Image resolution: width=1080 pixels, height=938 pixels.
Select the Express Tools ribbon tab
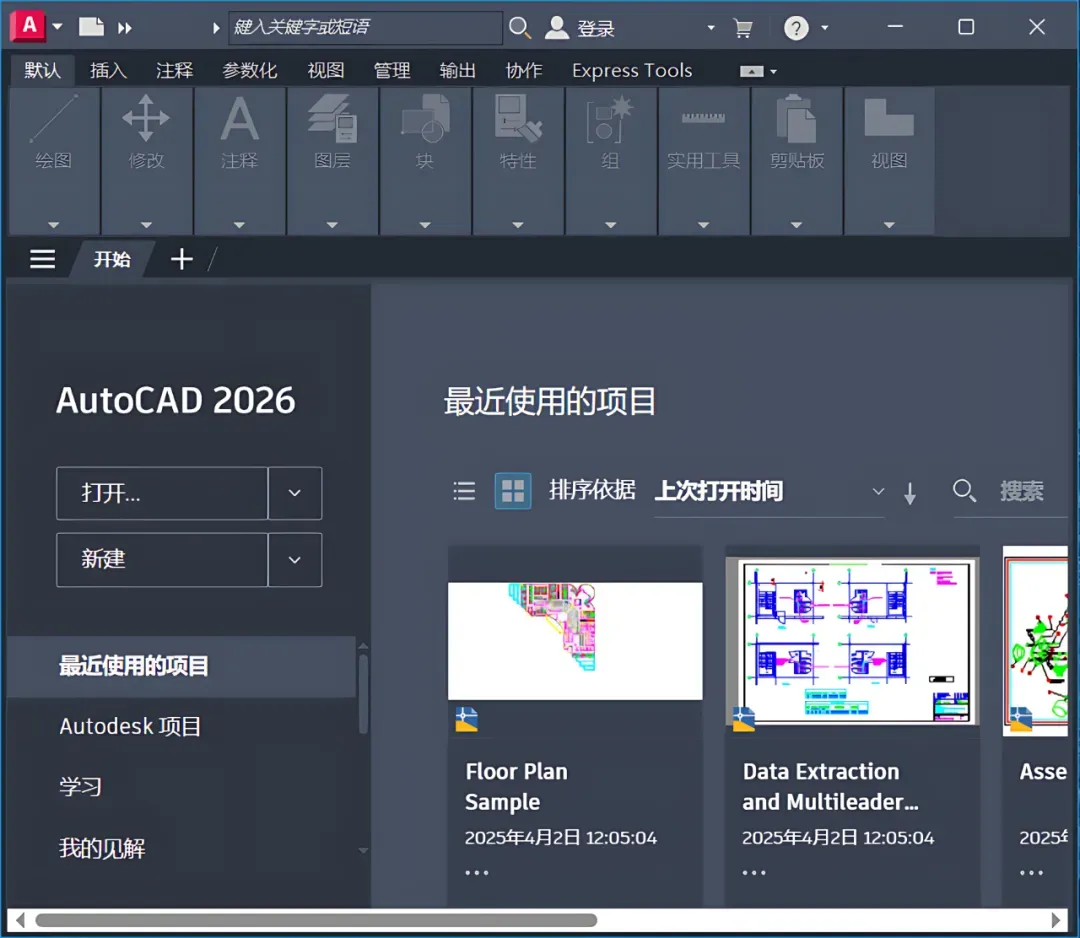tap(632, 70)
